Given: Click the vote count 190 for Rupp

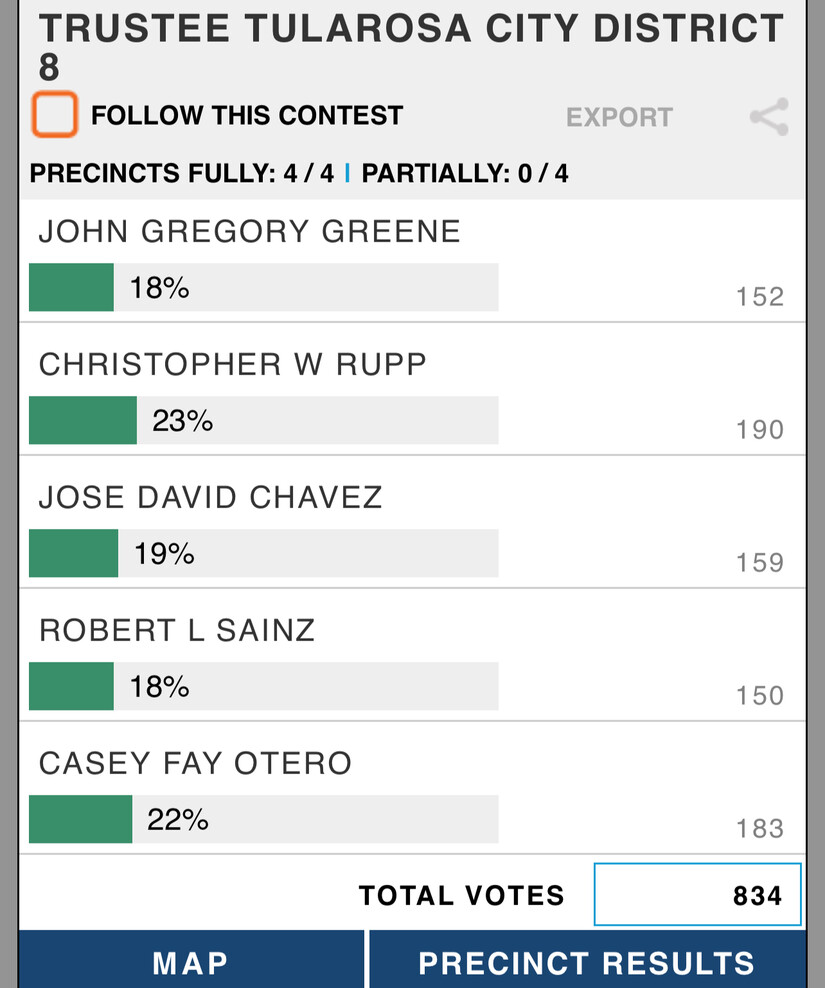Looking at the screenshot, I should tap(759, 430).
